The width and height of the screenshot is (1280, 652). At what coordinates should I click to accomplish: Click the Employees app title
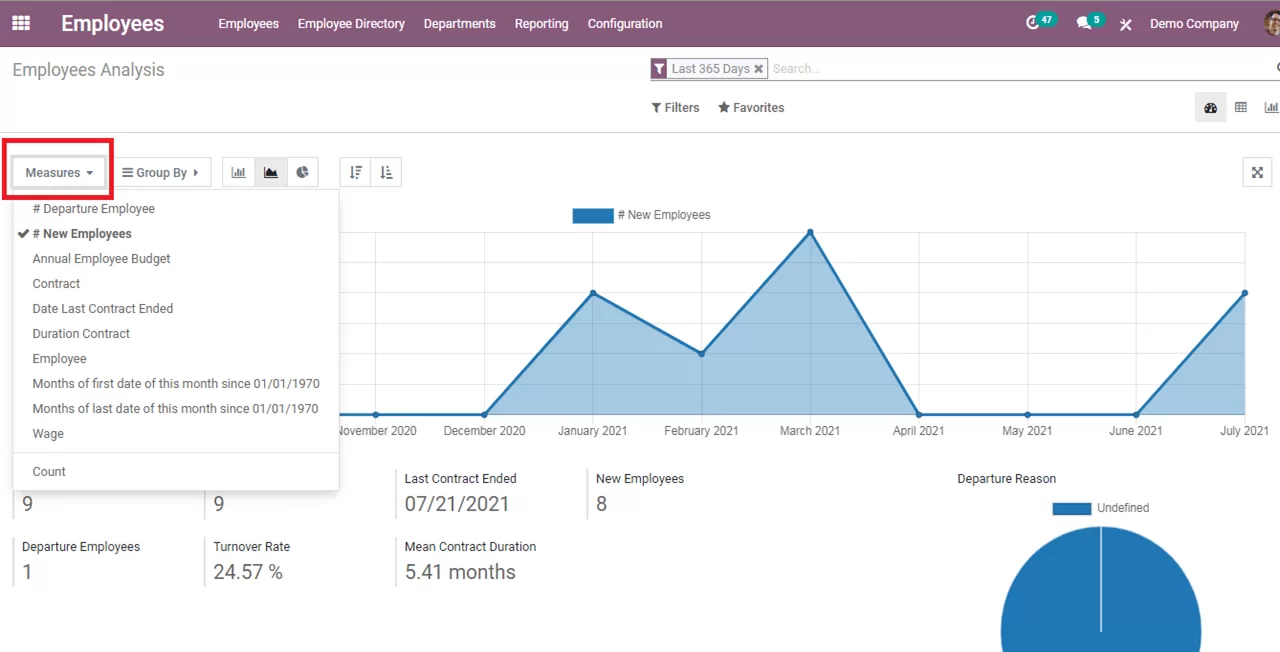[x=112, y=23]
